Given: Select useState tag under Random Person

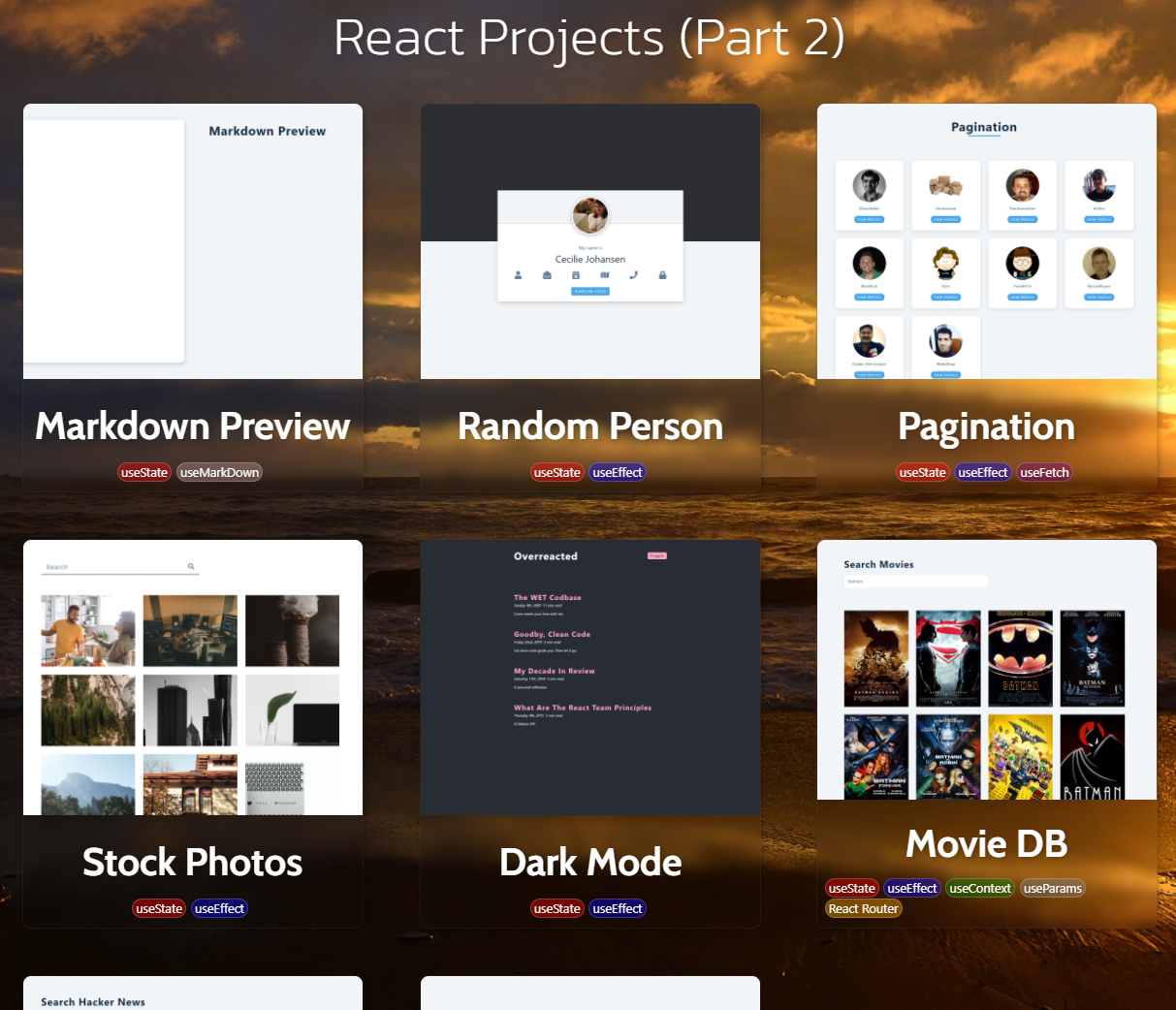Looking at the screenshot, I should coord(557,473).
